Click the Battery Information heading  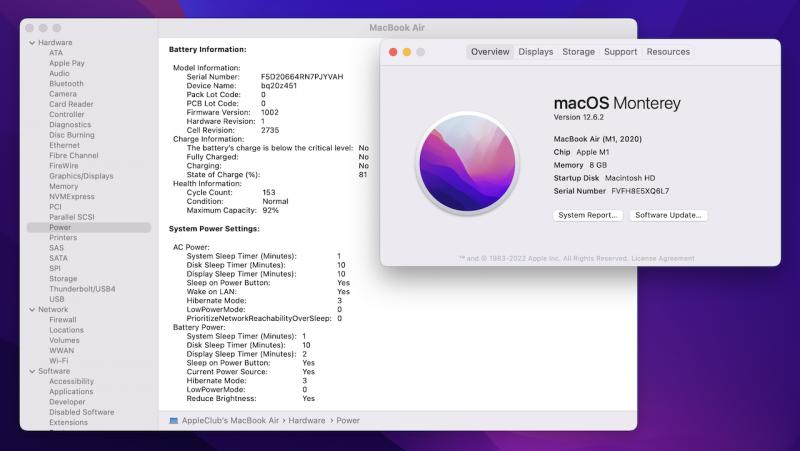(208, 49)
